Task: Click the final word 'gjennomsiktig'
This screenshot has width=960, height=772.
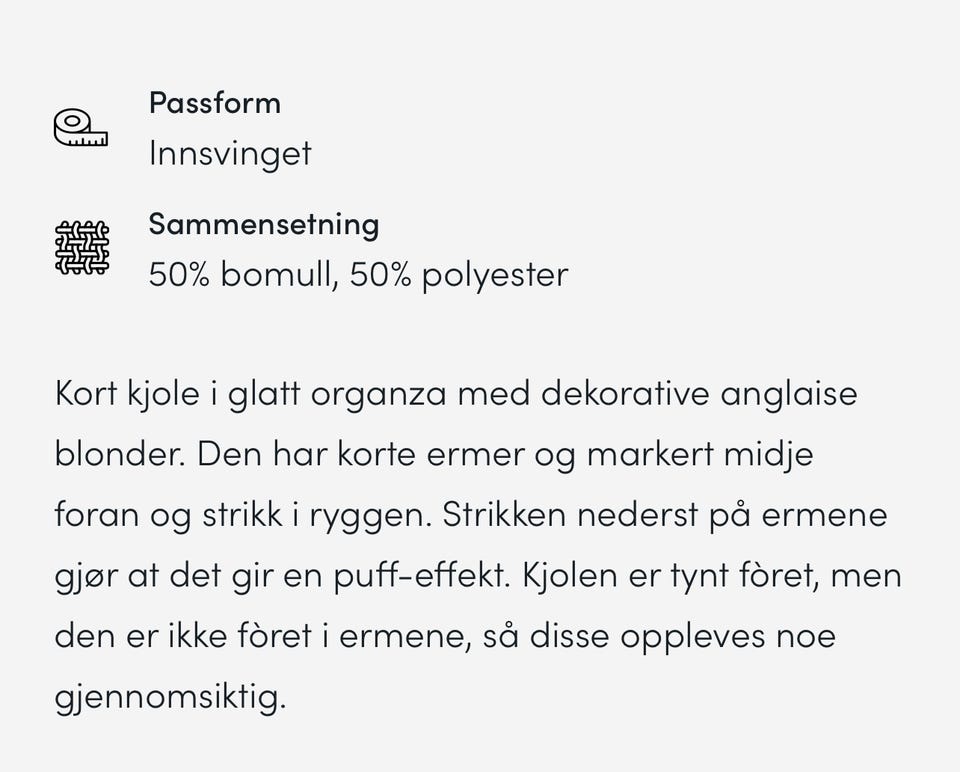Action: point(170,697)
